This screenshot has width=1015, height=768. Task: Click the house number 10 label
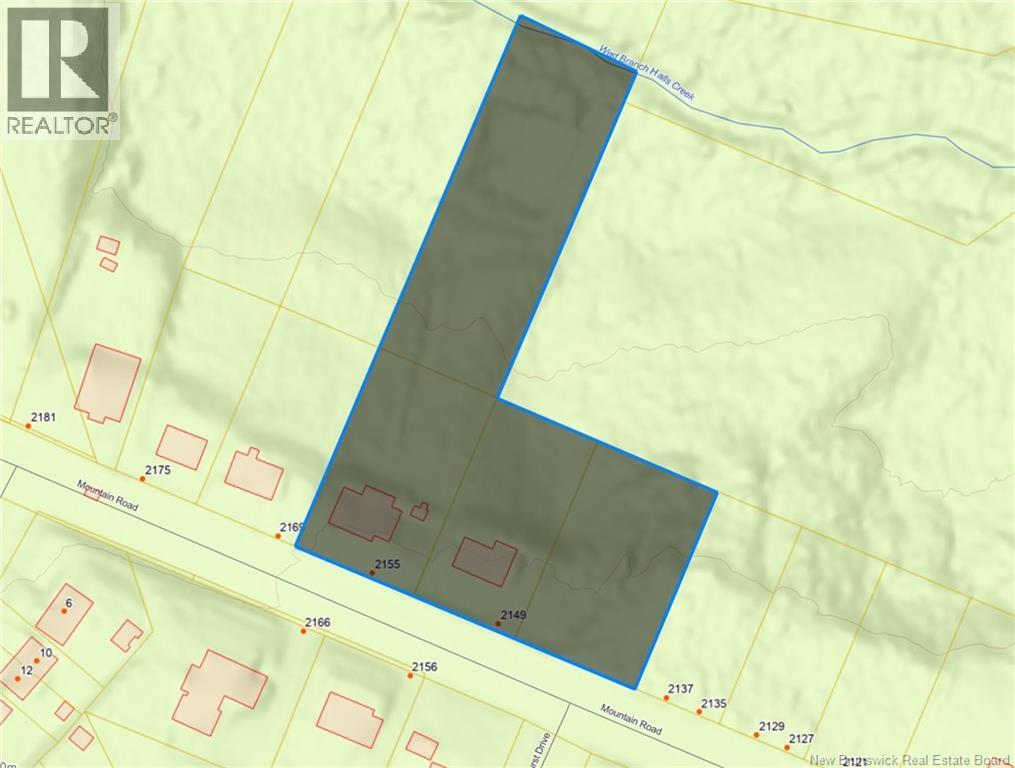(45, 653)
